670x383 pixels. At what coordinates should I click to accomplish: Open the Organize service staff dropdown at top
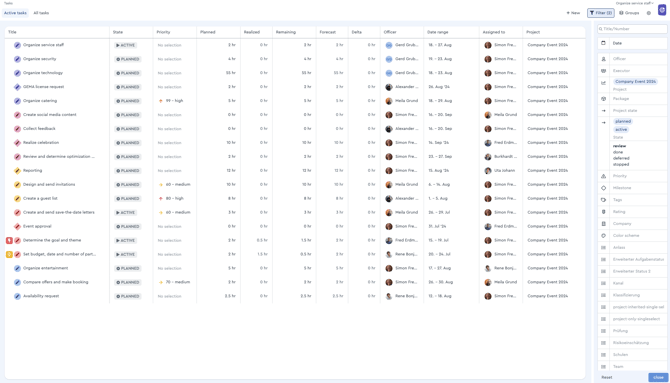tap(635, 3)
